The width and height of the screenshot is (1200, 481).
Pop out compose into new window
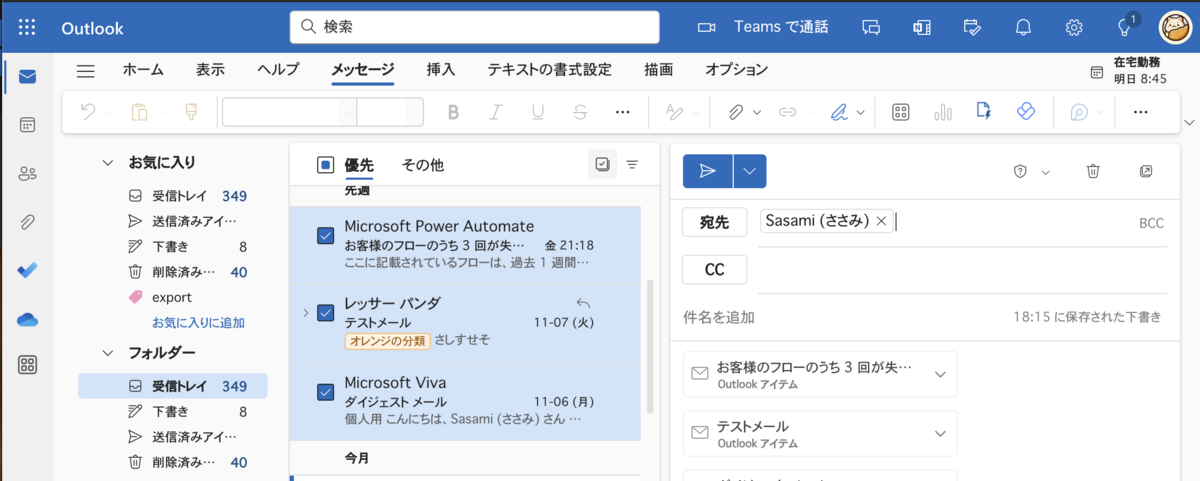pyautogui.click(x=1146, y=171)
